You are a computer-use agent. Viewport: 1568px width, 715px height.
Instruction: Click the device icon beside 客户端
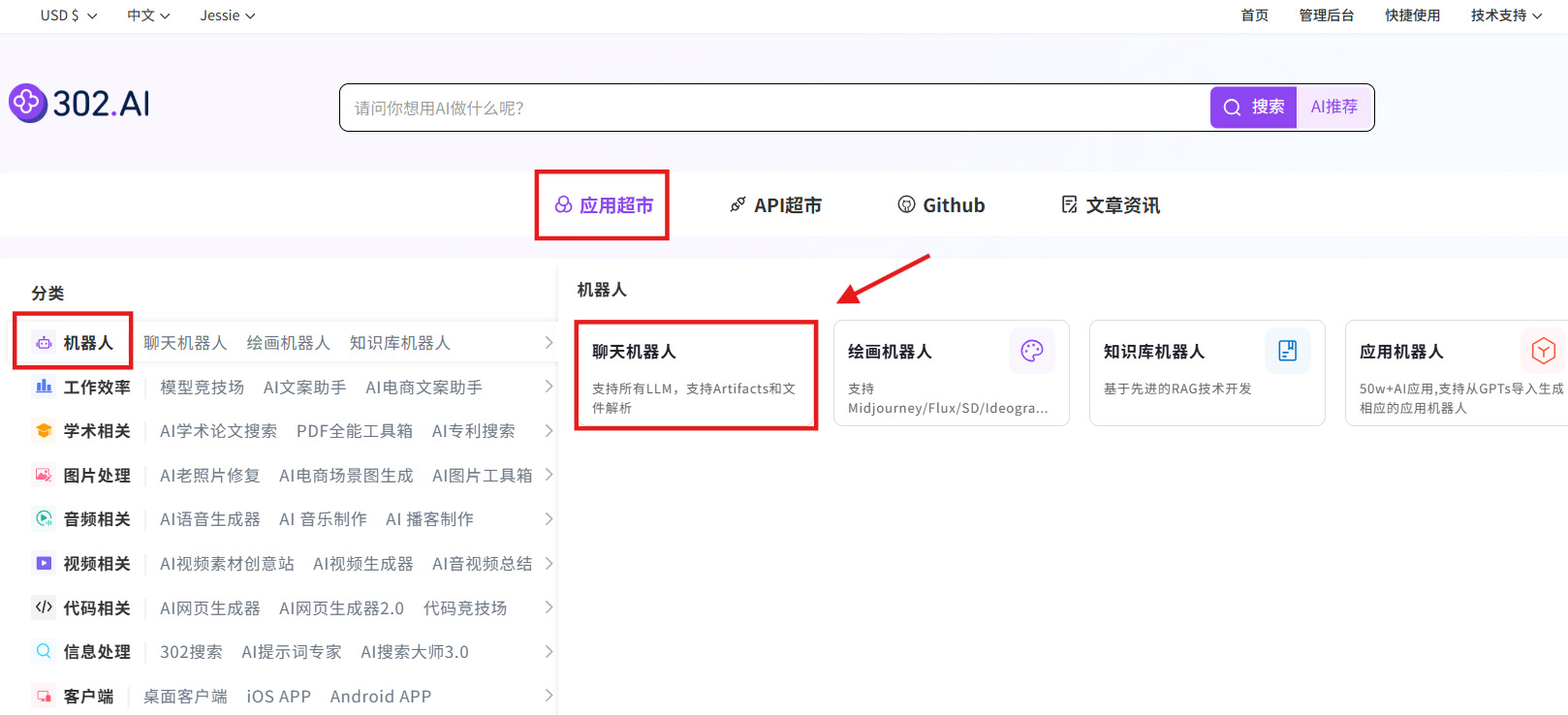(x=44, y=696)
